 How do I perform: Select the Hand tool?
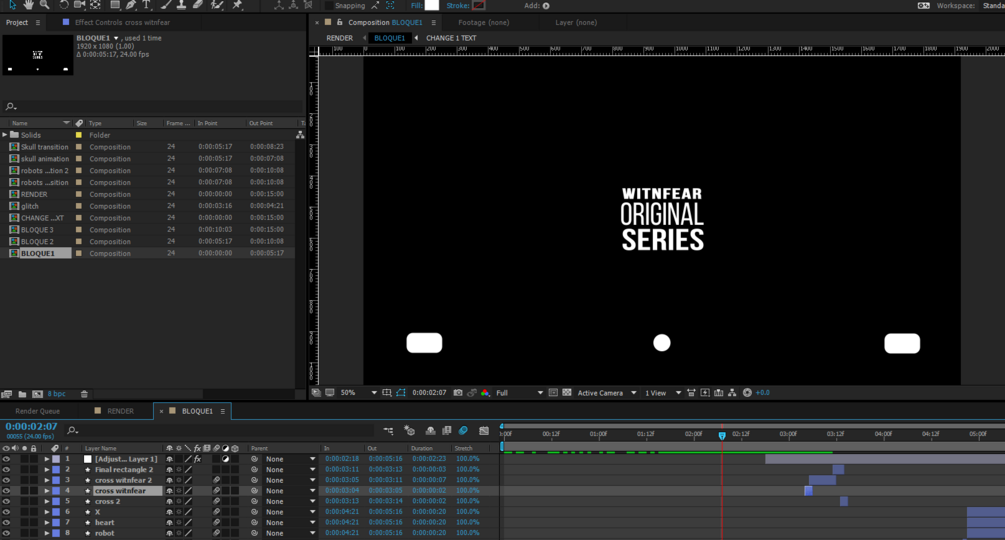tap(28, 4)
